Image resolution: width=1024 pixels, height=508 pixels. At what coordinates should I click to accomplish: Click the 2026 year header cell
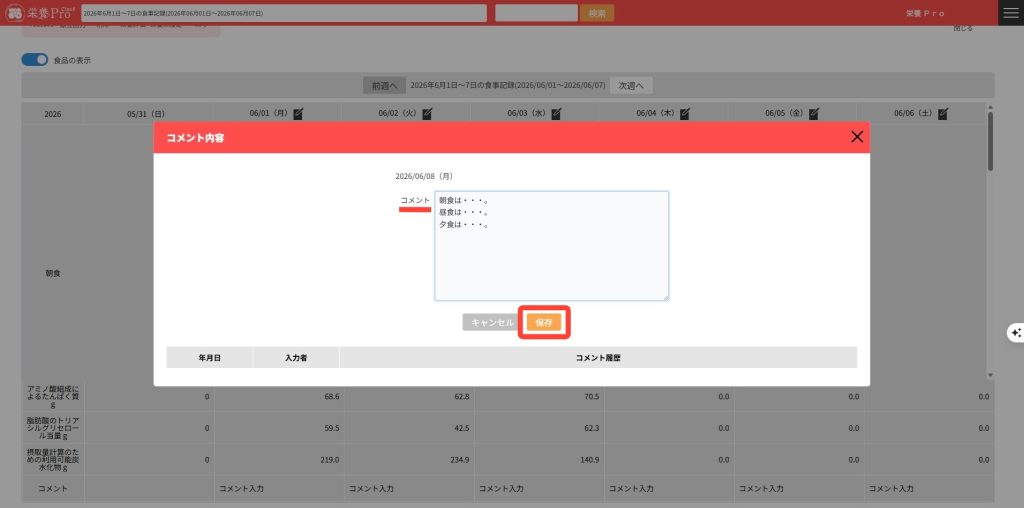tap(53, 114)
